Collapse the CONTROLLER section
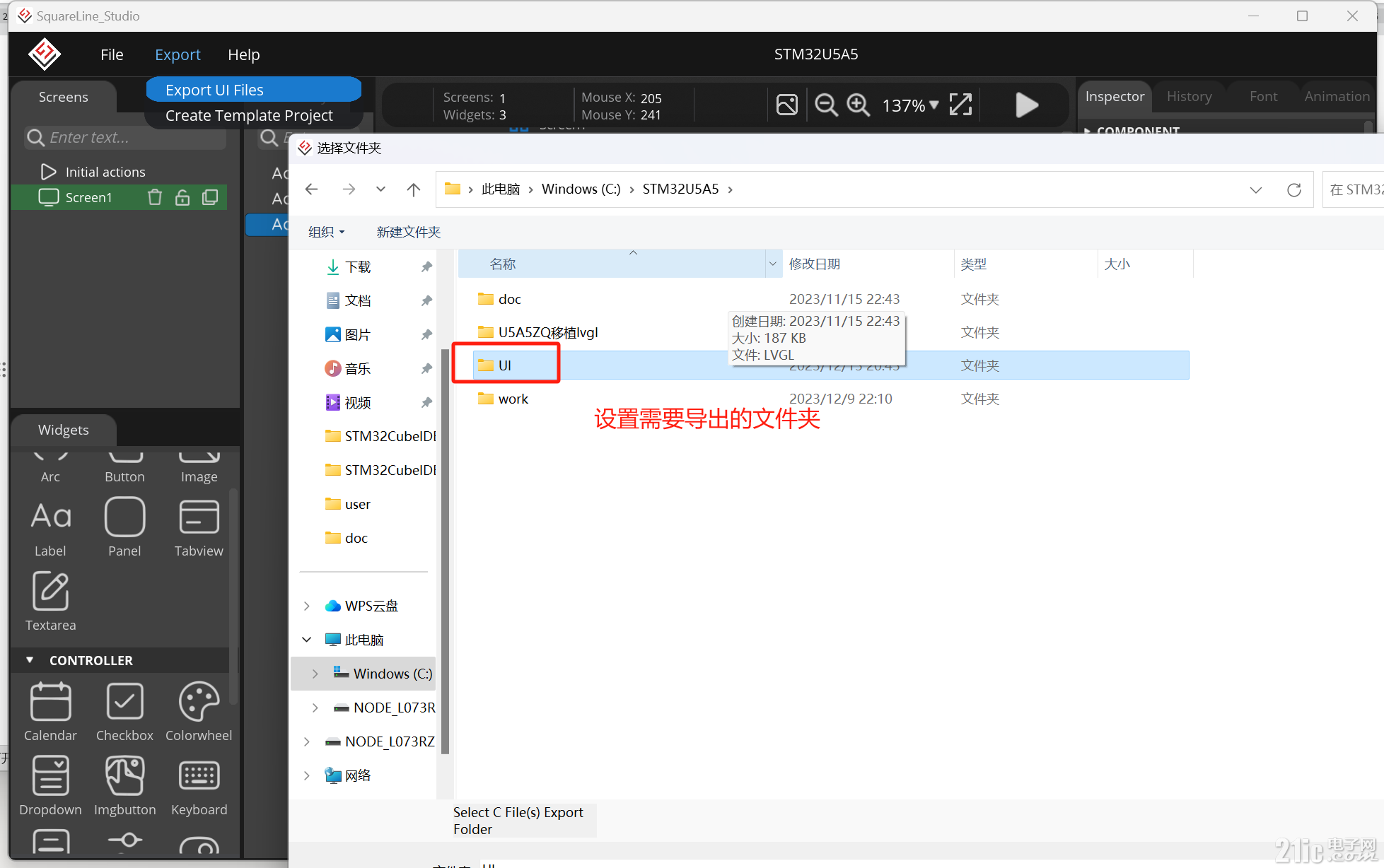Viewport: 1384px width, 868px height. point(30,660)
